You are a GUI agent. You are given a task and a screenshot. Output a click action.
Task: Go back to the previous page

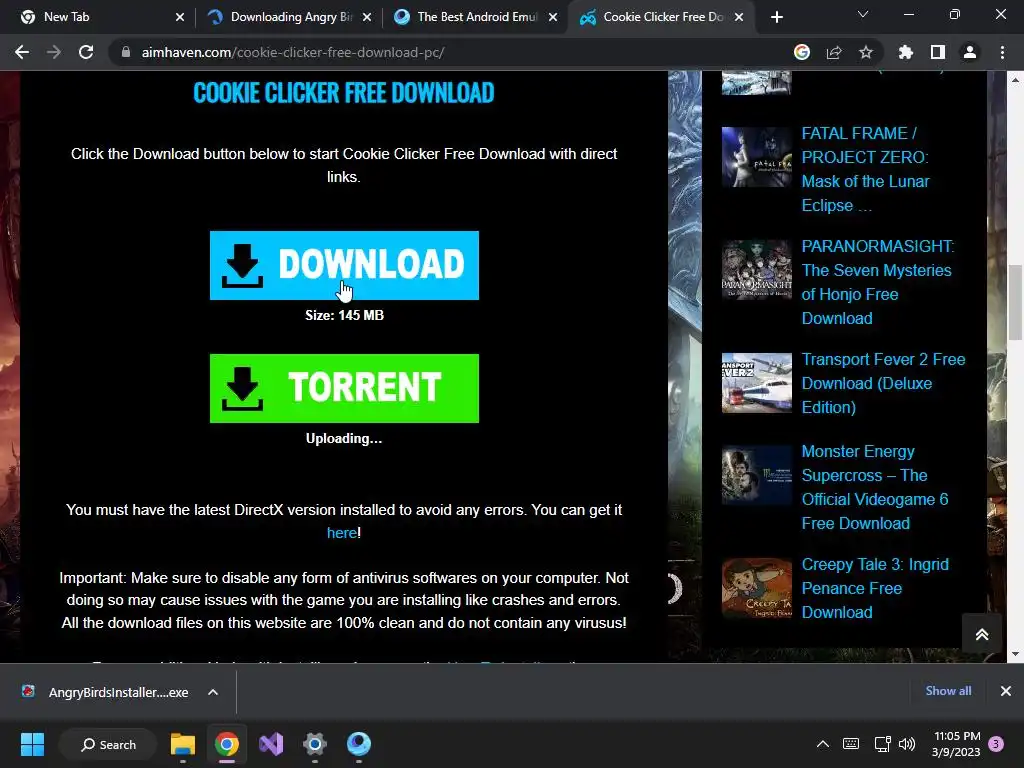point(22,52)
